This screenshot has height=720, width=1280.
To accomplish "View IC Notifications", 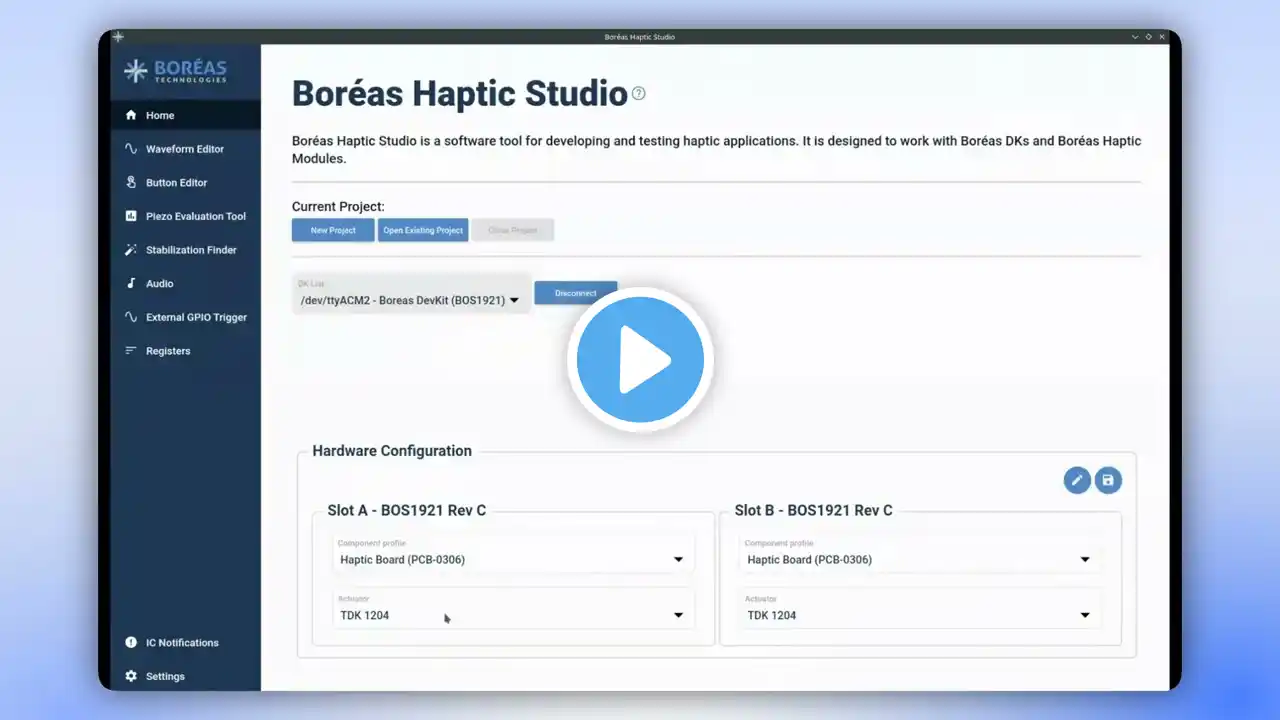I will tap(186, 643).
